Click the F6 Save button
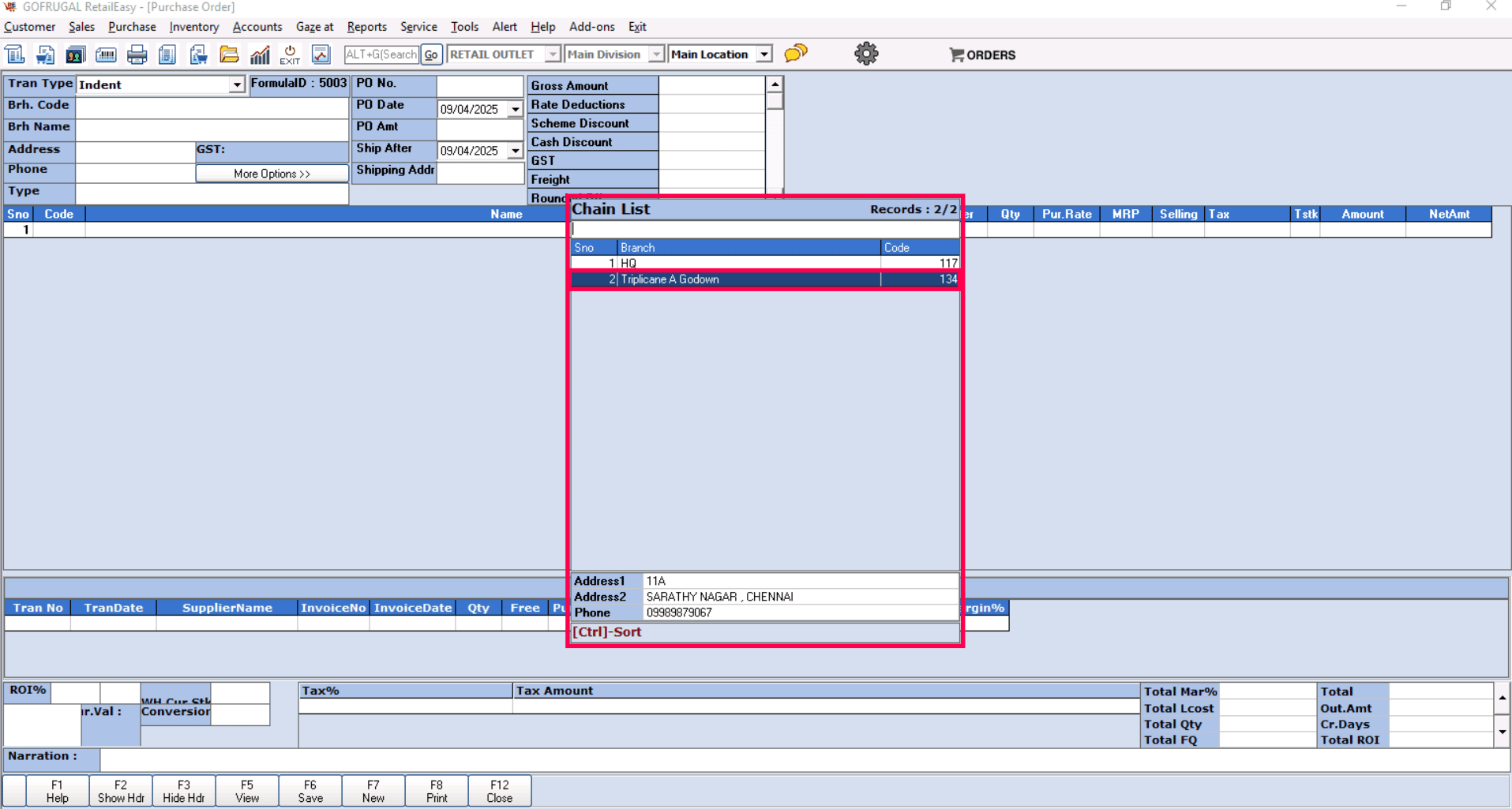1512x809 pixels. click(x=310, y=791)
